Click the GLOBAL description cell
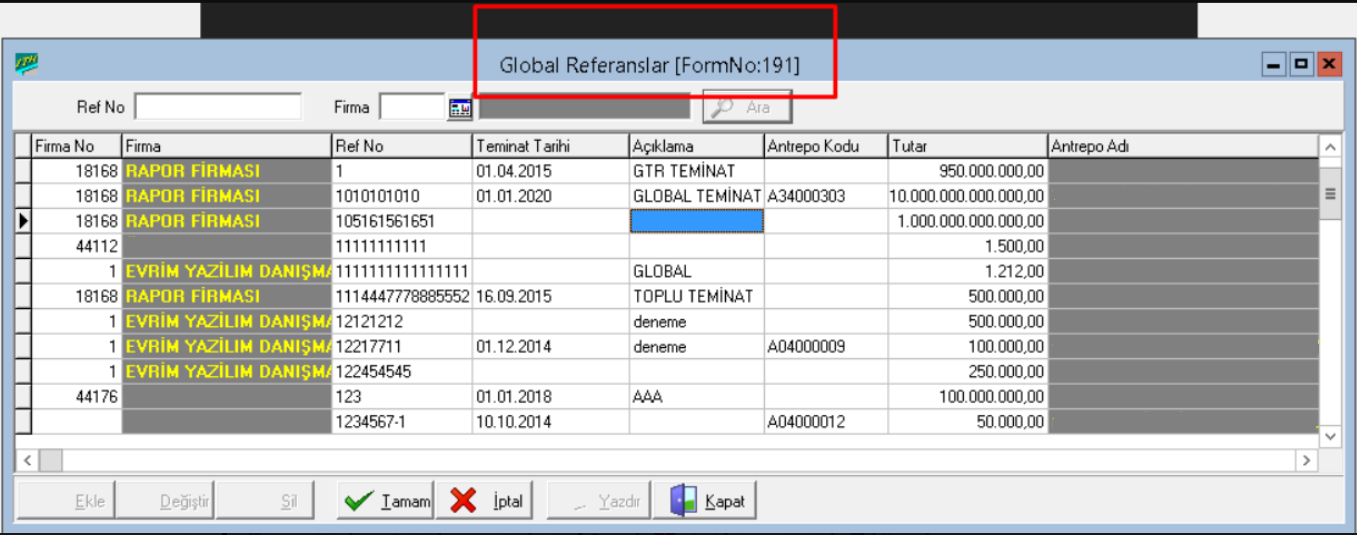The image size is (1357, 535). 697,271
